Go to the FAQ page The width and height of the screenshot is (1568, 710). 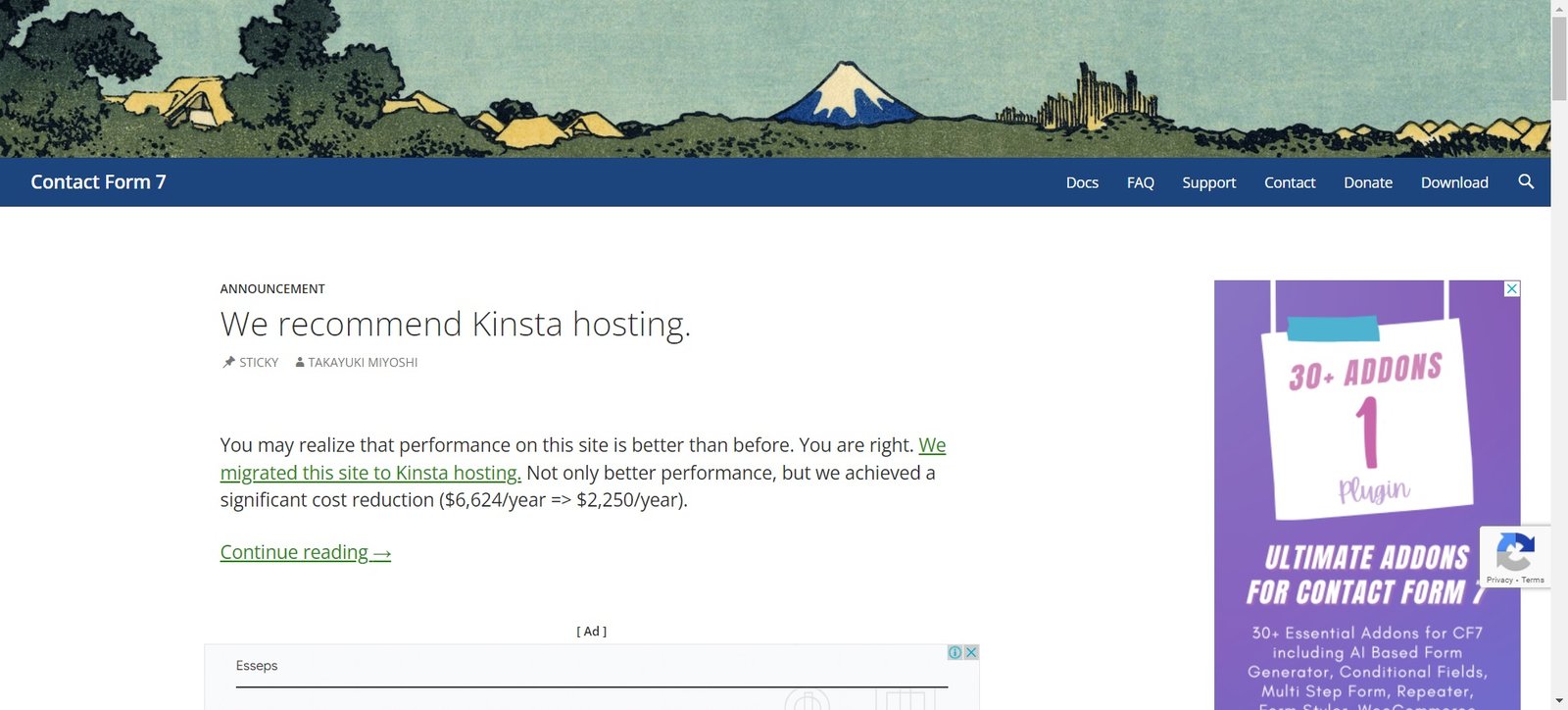click(1141, 182)
